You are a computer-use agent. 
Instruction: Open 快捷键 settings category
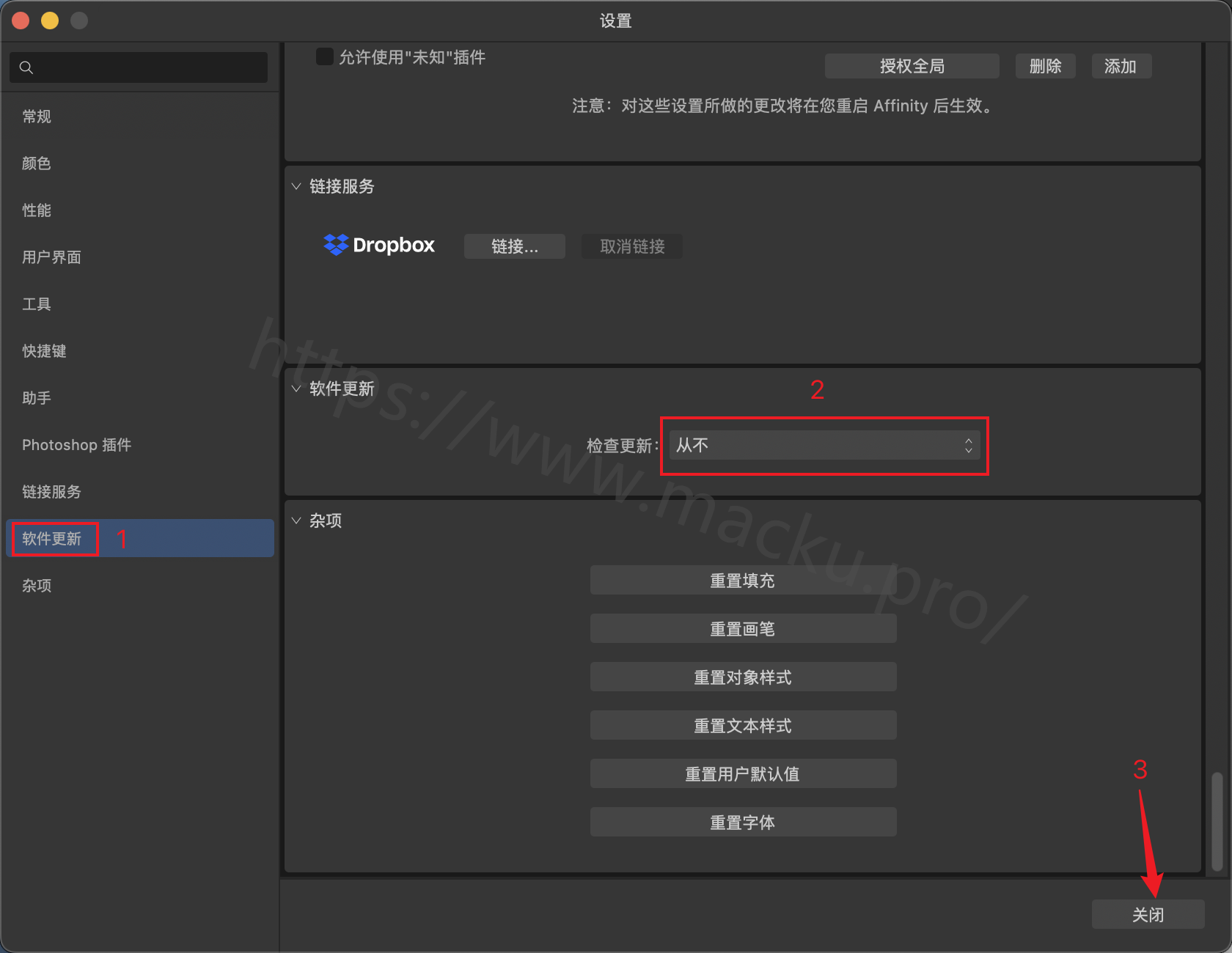(x=139, y=351)
